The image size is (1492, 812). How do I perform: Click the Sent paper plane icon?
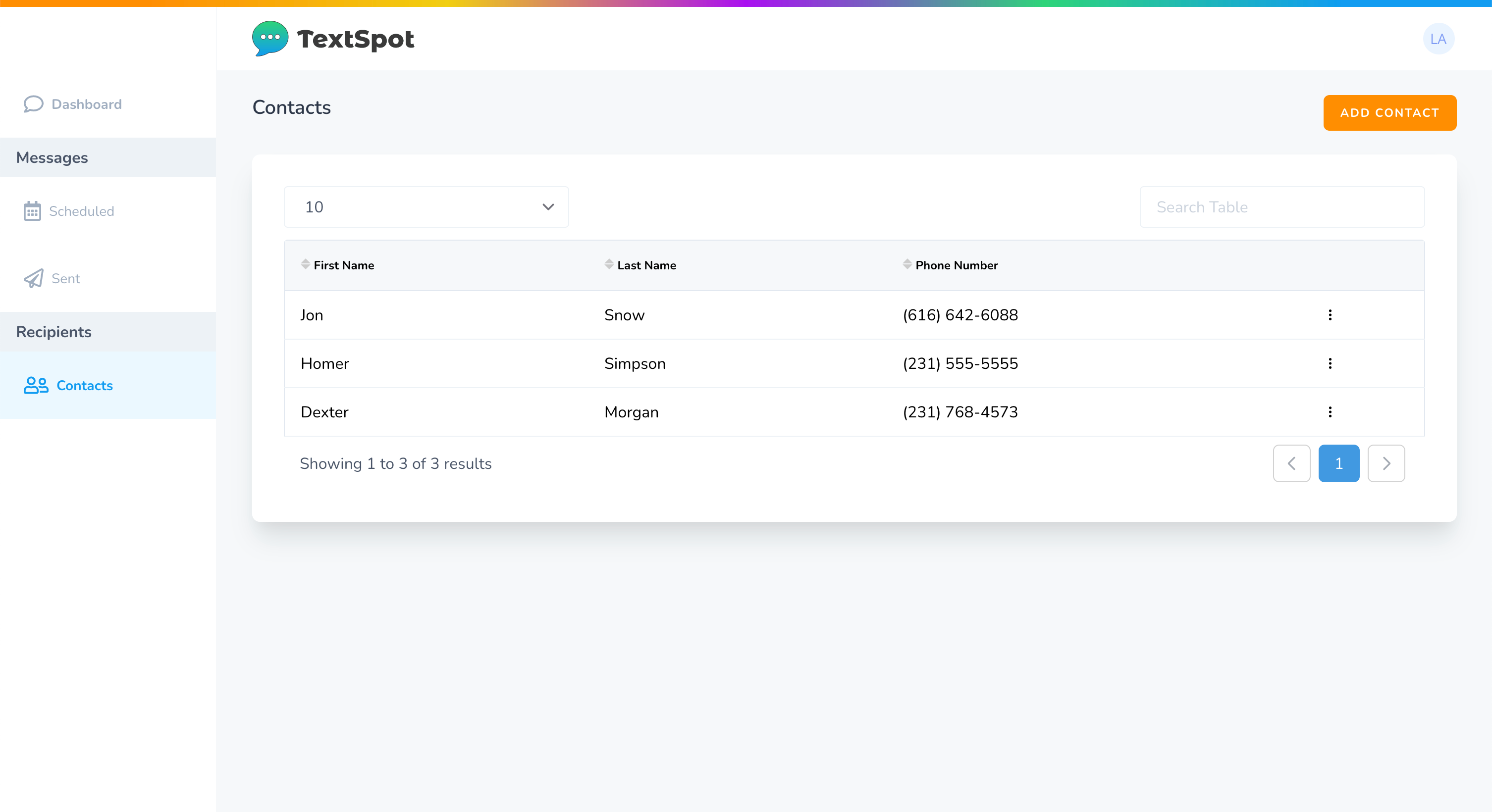coord(34,278)
